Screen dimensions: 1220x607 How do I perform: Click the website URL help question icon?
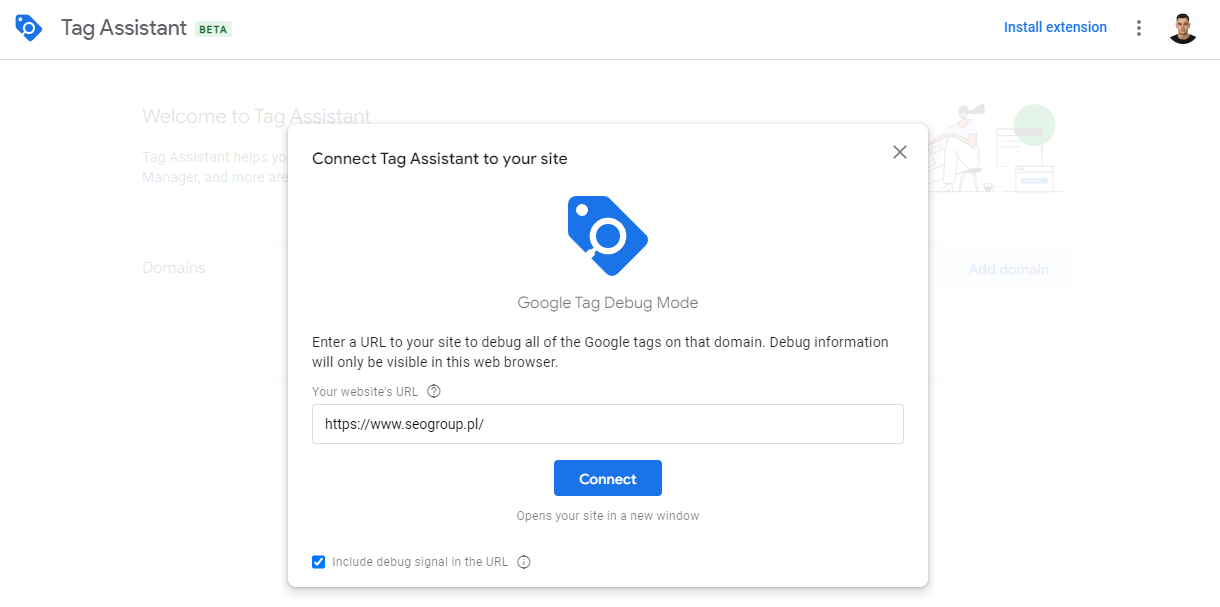coord(434,391)
